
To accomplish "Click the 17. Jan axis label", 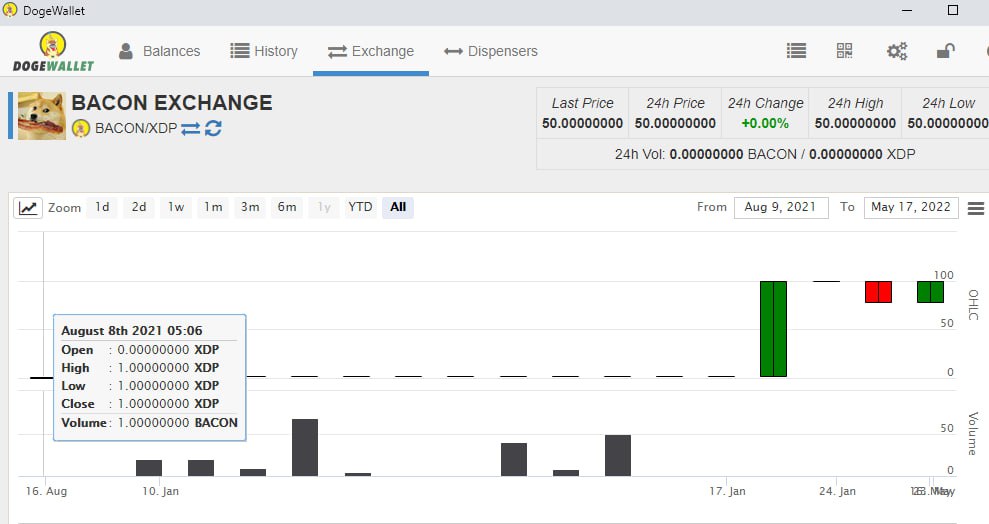I will (x=727, y=491).
